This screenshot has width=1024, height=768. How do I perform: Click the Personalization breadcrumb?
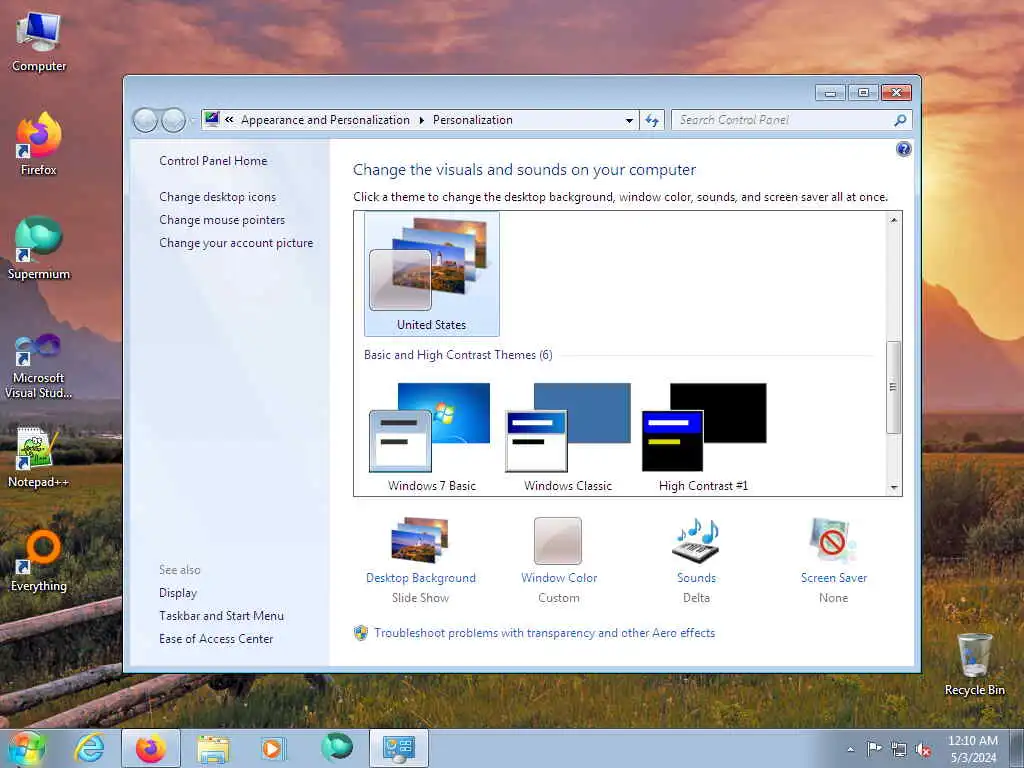click(x=472, y=120)
